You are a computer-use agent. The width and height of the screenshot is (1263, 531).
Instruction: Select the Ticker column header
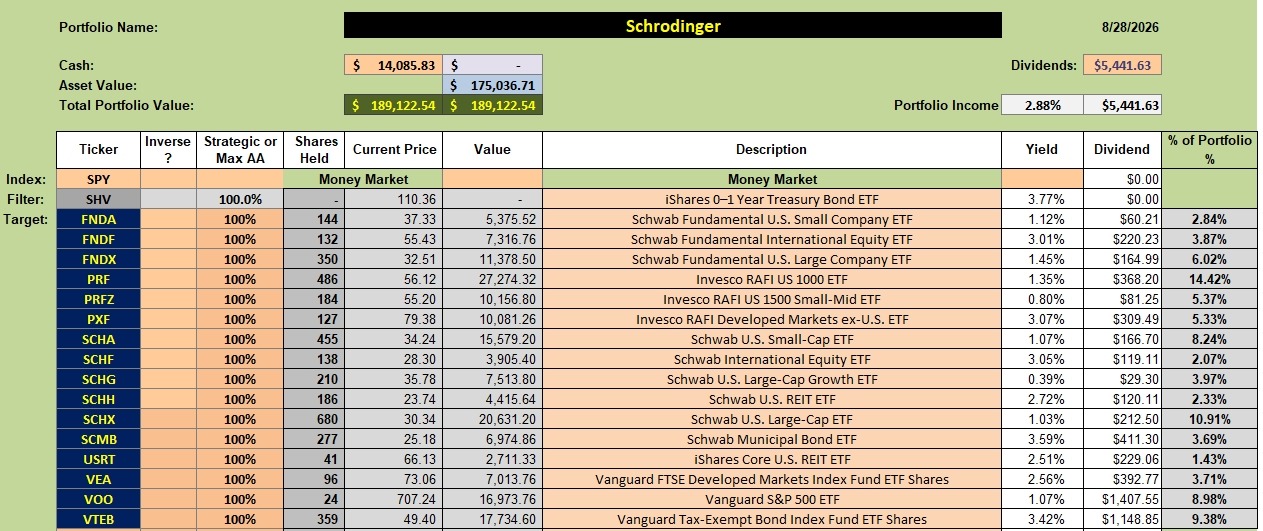tap(98, 149)
